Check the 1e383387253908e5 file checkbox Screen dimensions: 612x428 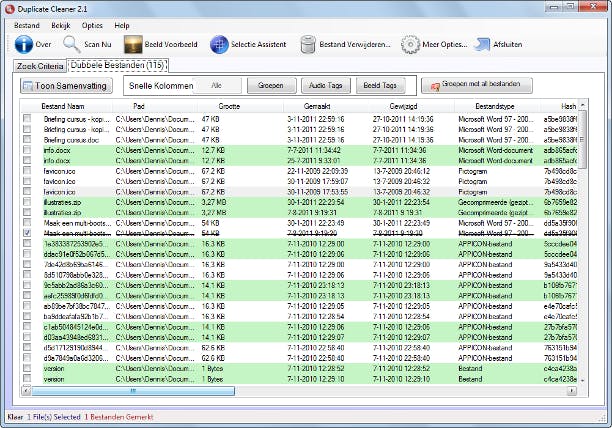[27, 243]
